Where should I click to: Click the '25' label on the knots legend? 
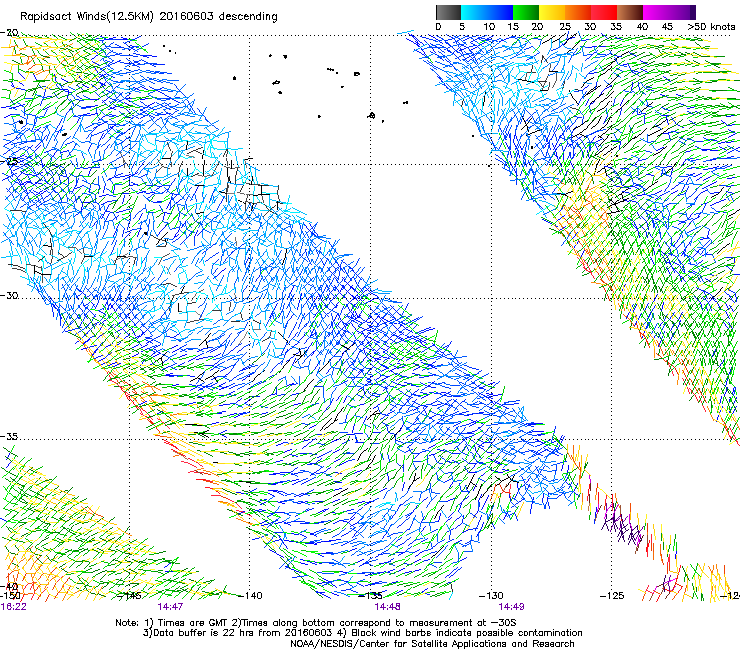click(565, 26)
